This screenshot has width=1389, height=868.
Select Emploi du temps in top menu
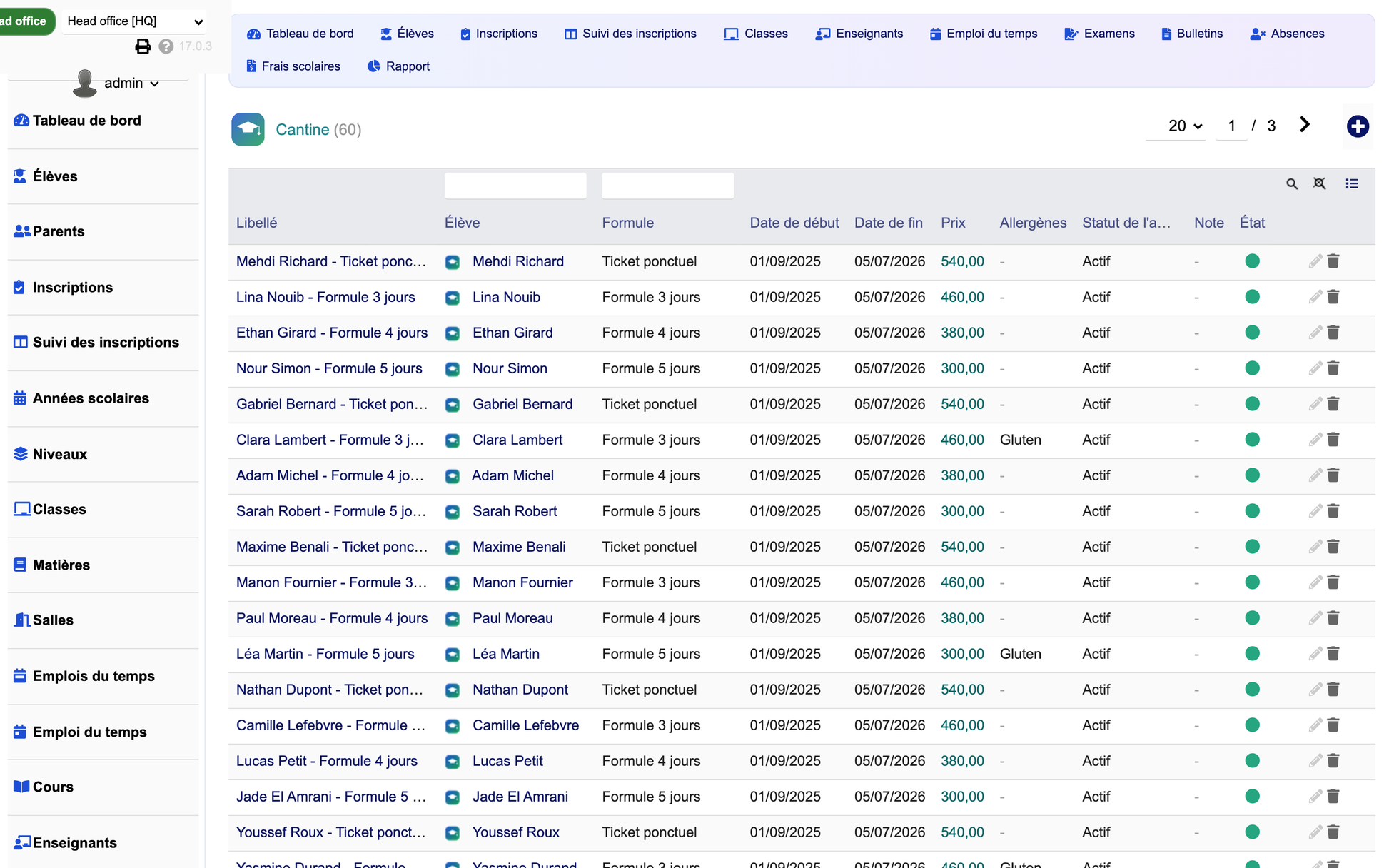(x=984, y=34)
